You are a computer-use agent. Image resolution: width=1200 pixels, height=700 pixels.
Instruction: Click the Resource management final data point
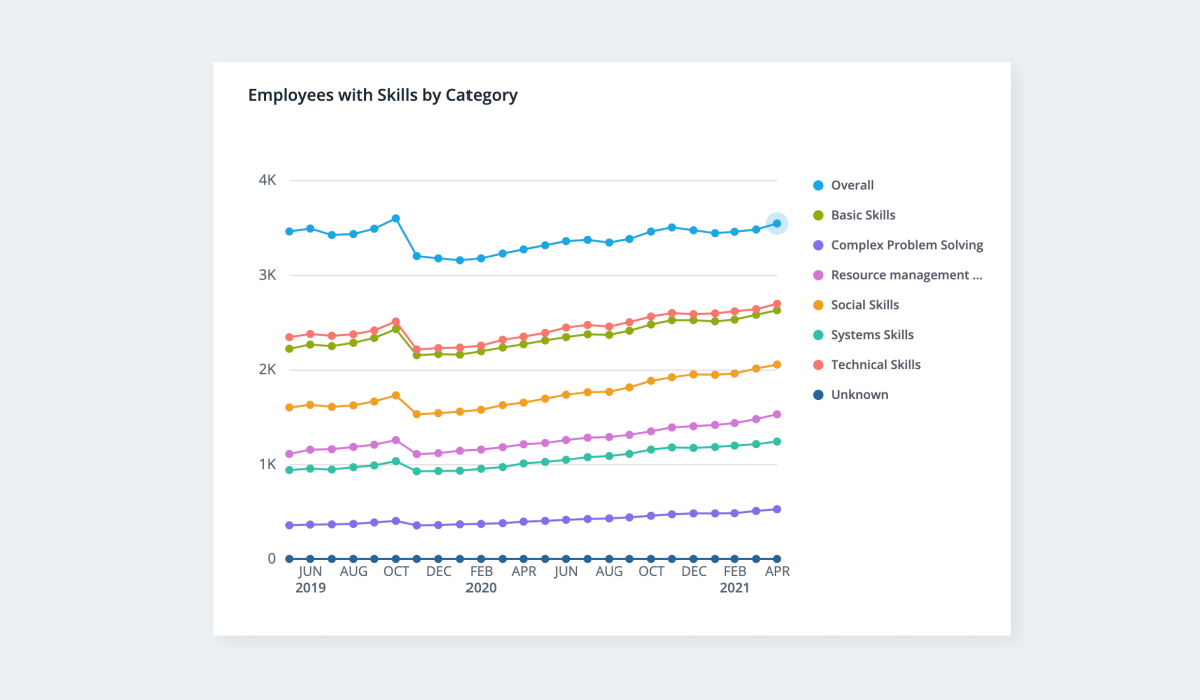point(777,414)
